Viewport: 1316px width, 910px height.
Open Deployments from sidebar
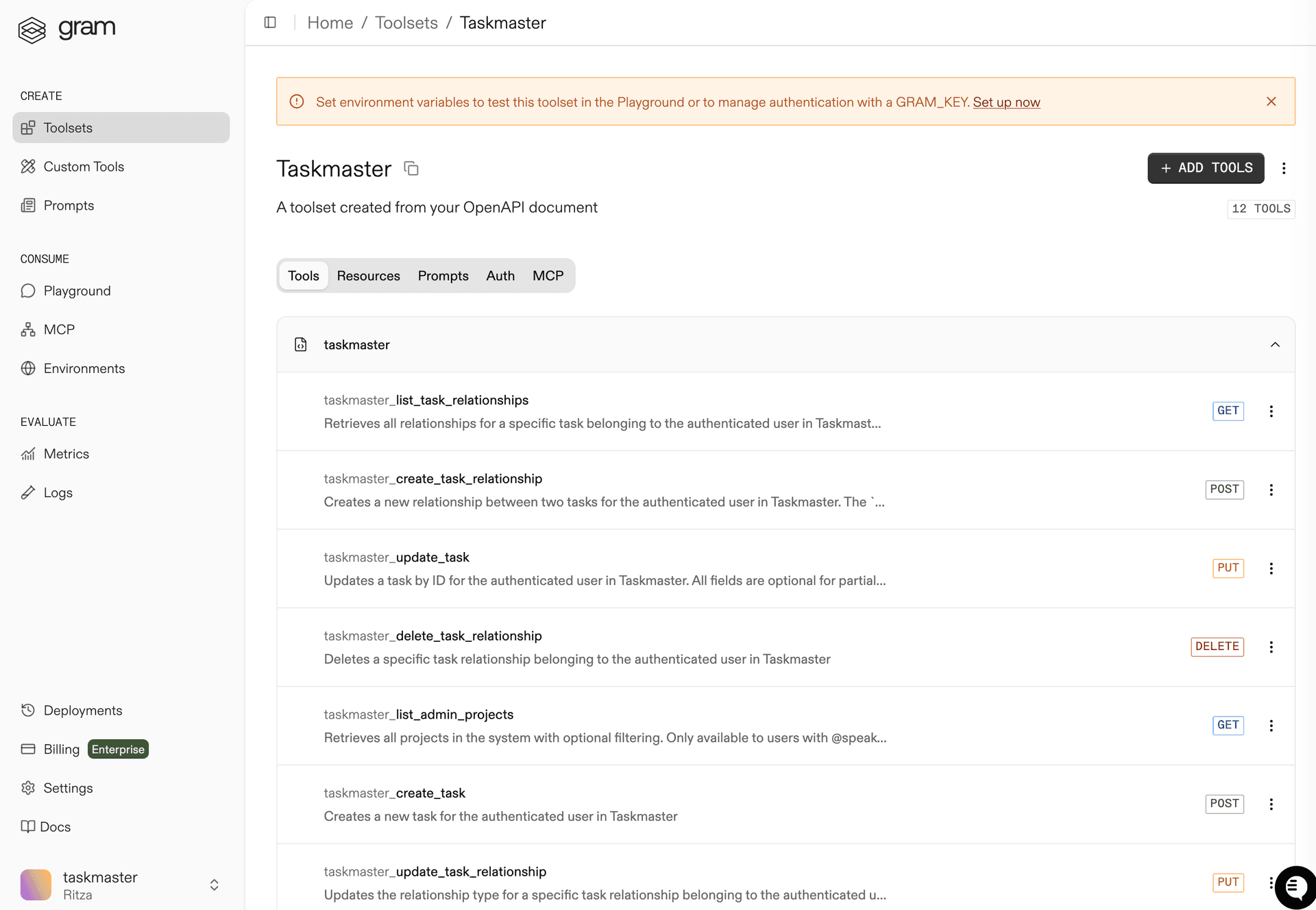coord(83,710)
